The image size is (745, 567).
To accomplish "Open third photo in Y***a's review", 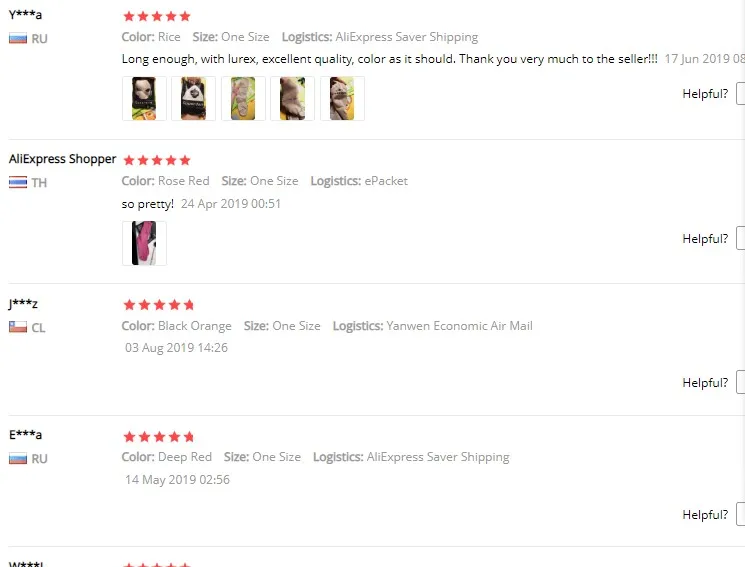I will [x=243, y=98].
